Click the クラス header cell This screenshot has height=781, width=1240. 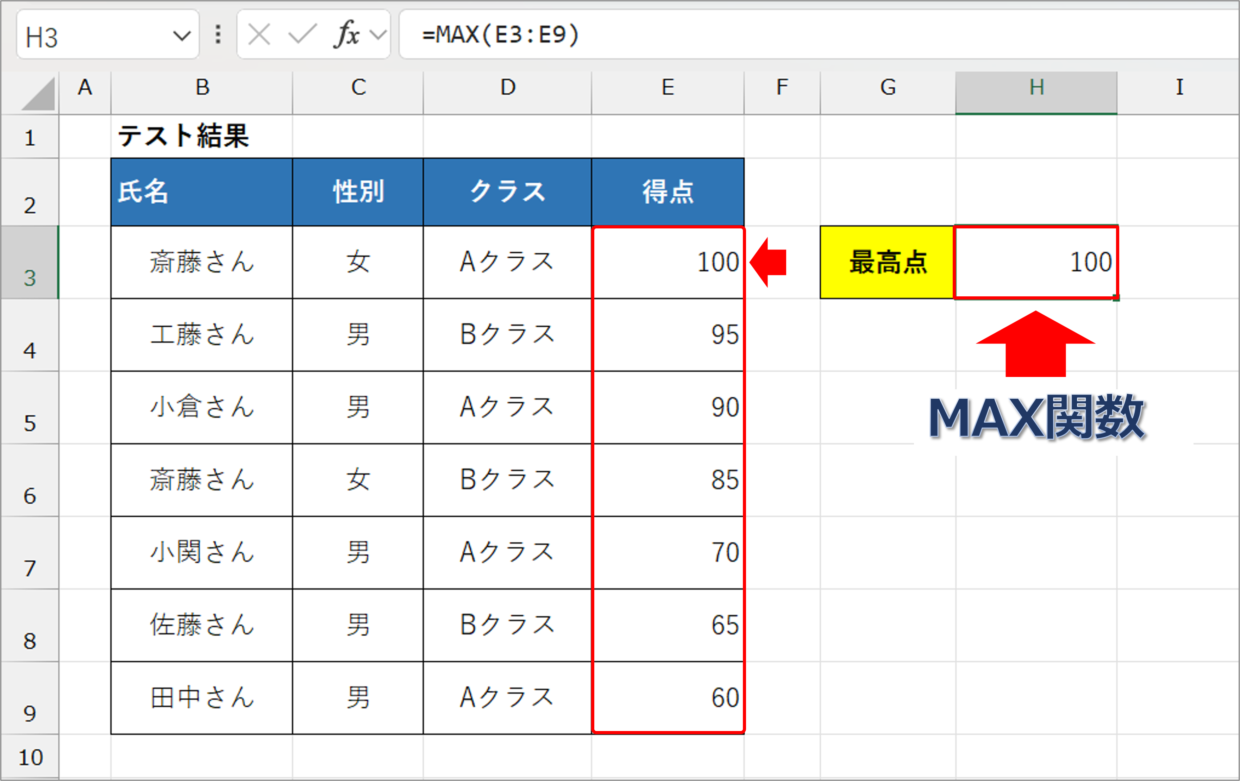[x=508, y=192]
